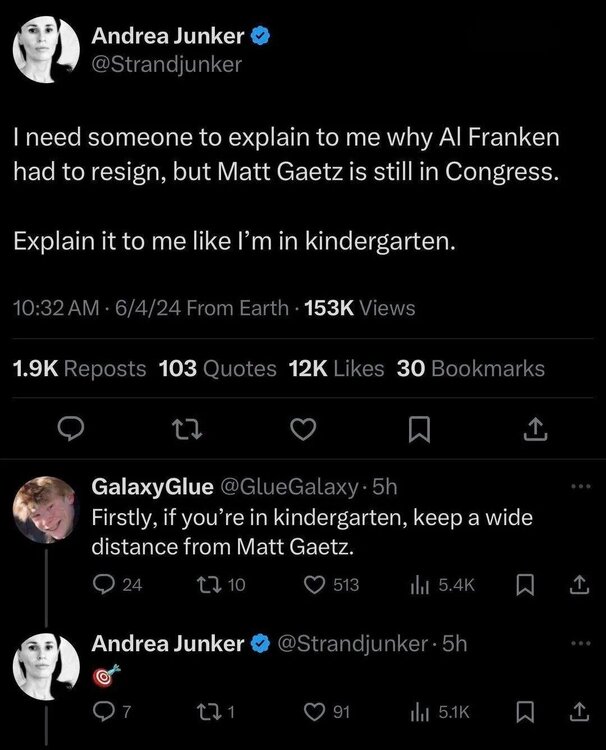Show the 12K Likes list
Viewport: 606px width, 750px height.
(x=336, y=369)
